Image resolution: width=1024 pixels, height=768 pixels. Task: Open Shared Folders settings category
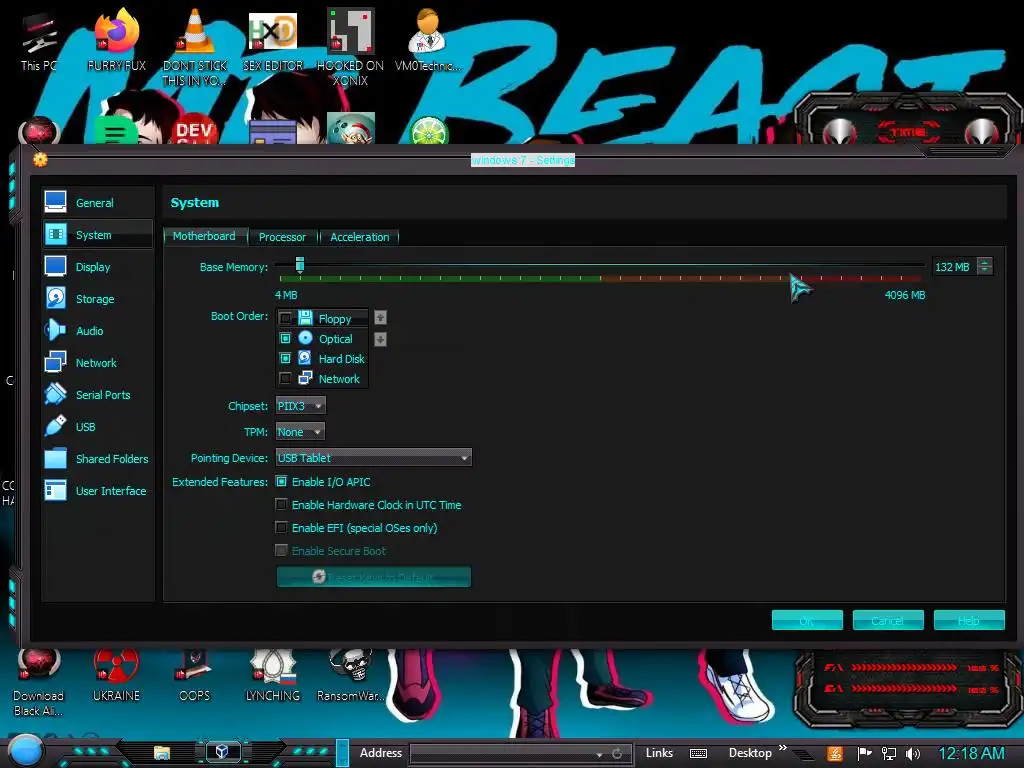click(98, 458)
